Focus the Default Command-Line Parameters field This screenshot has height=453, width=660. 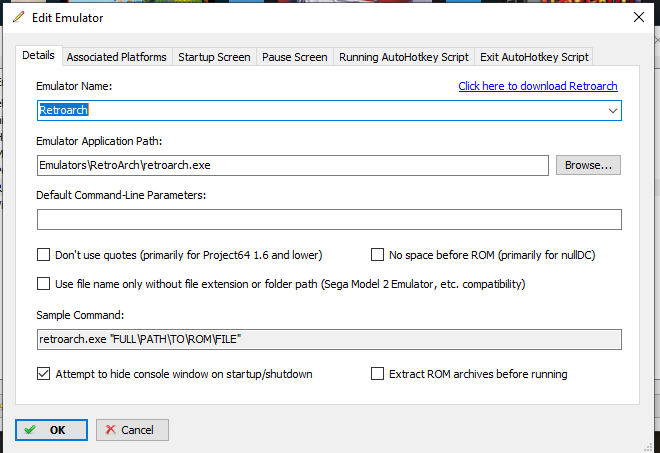(x=329, y=219)
